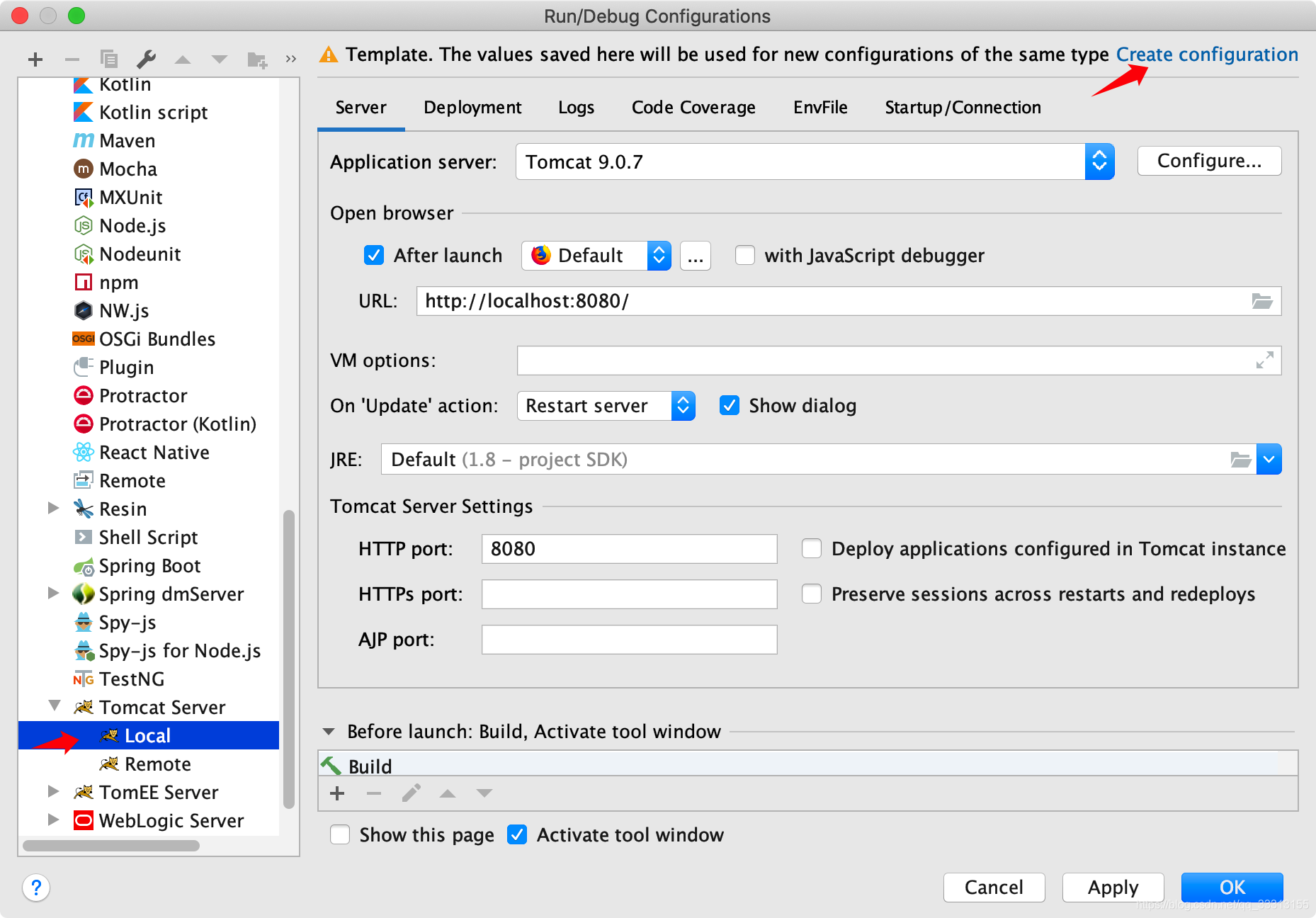Expand the TomEE Server tree node
1316x918 pixels.
tap(53, 791)
